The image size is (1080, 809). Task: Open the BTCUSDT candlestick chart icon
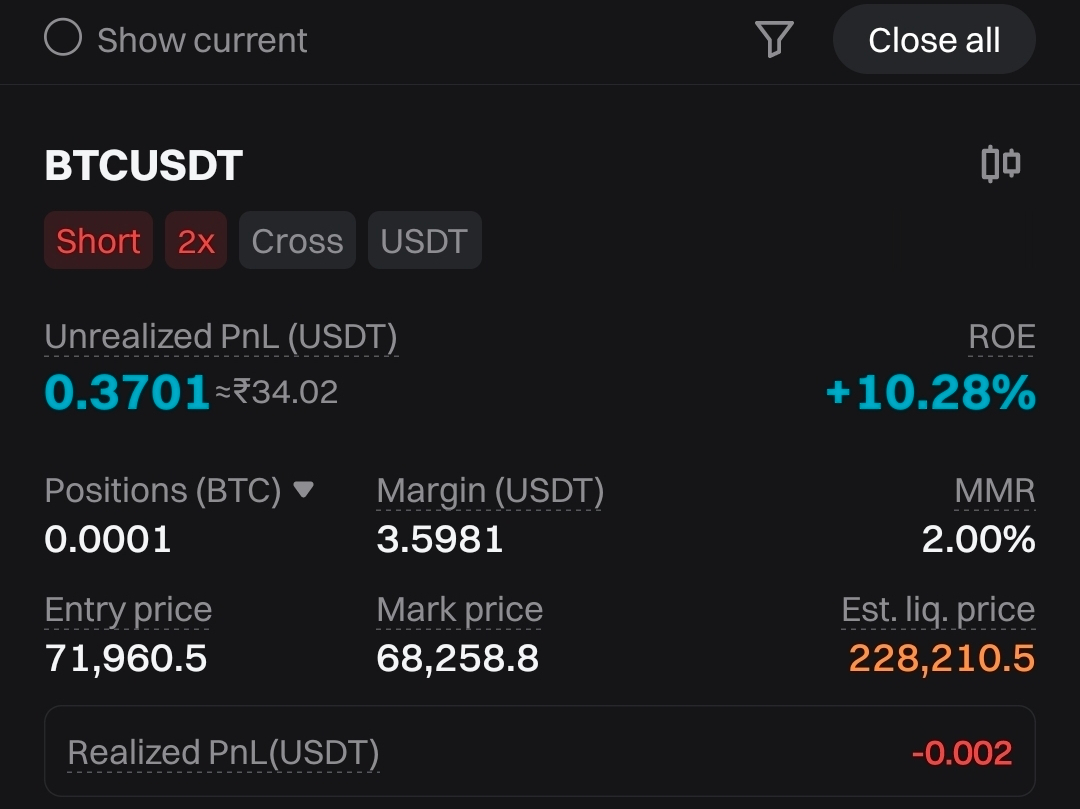click(1000, 164)
